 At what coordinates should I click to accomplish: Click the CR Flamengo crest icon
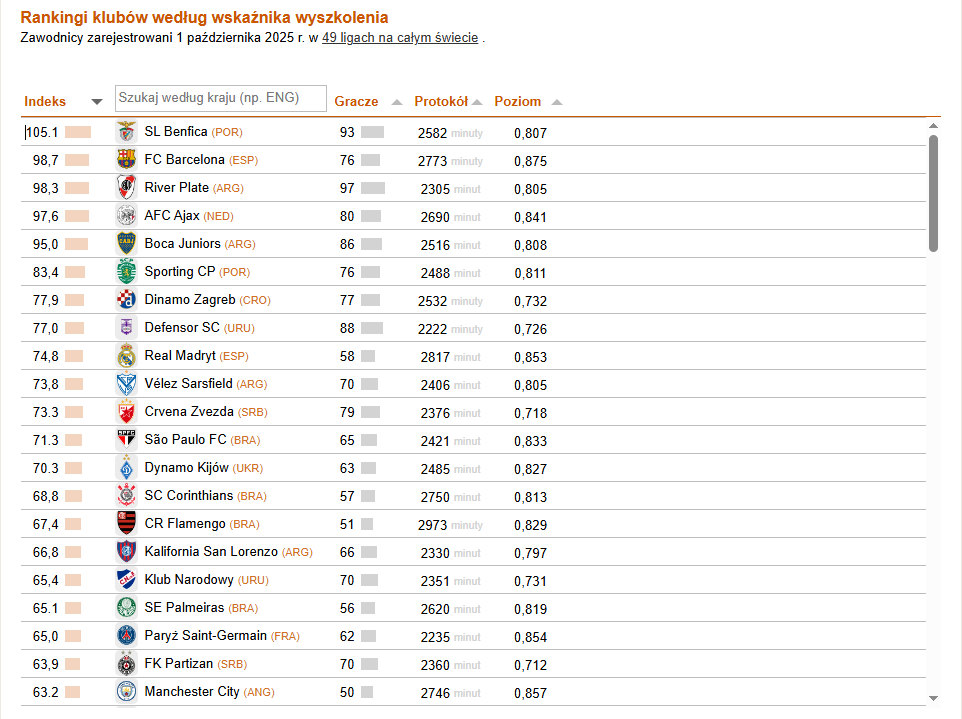point(126,524)
